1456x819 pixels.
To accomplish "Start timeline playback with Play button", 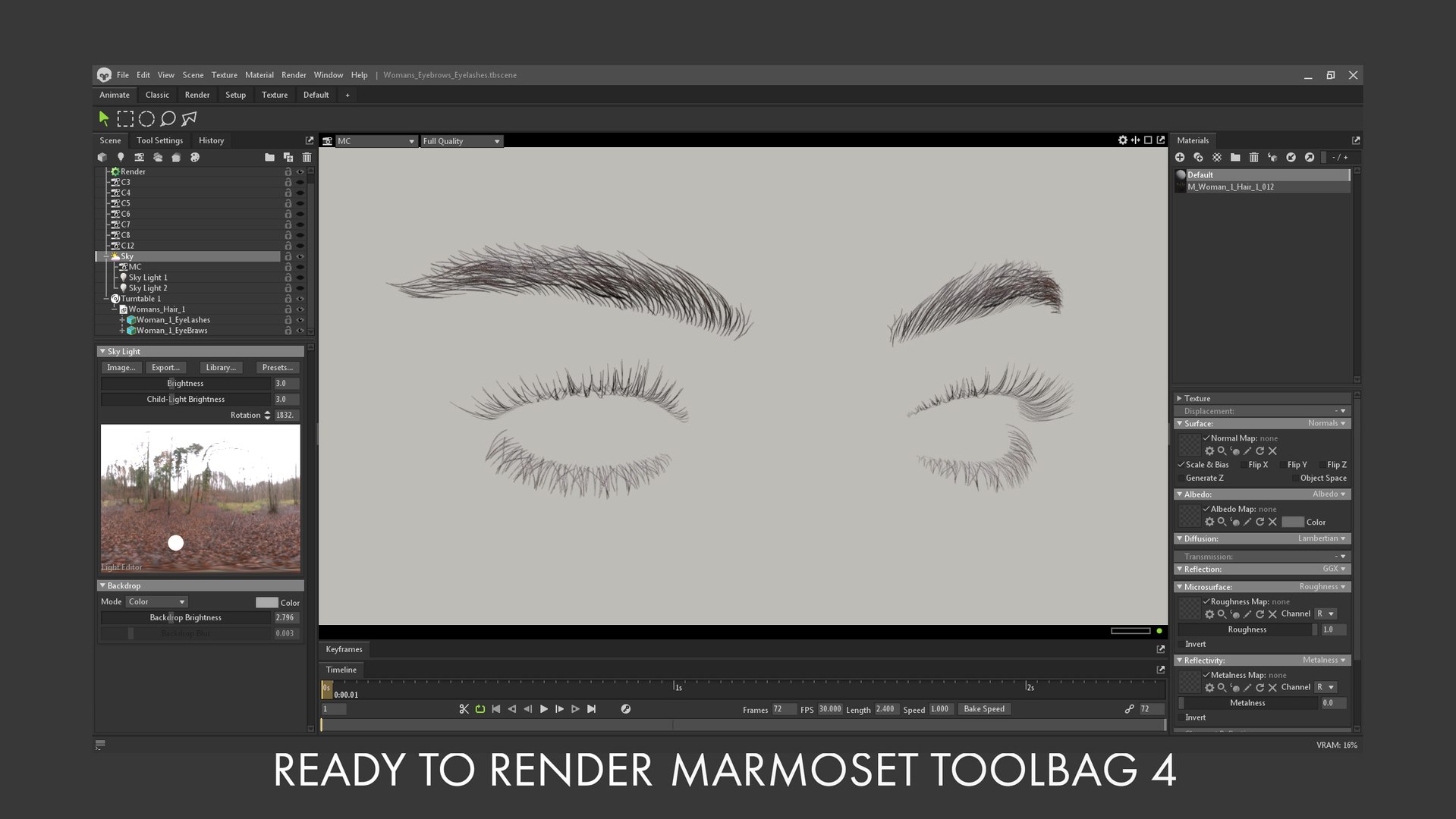I will coord(543,709).
